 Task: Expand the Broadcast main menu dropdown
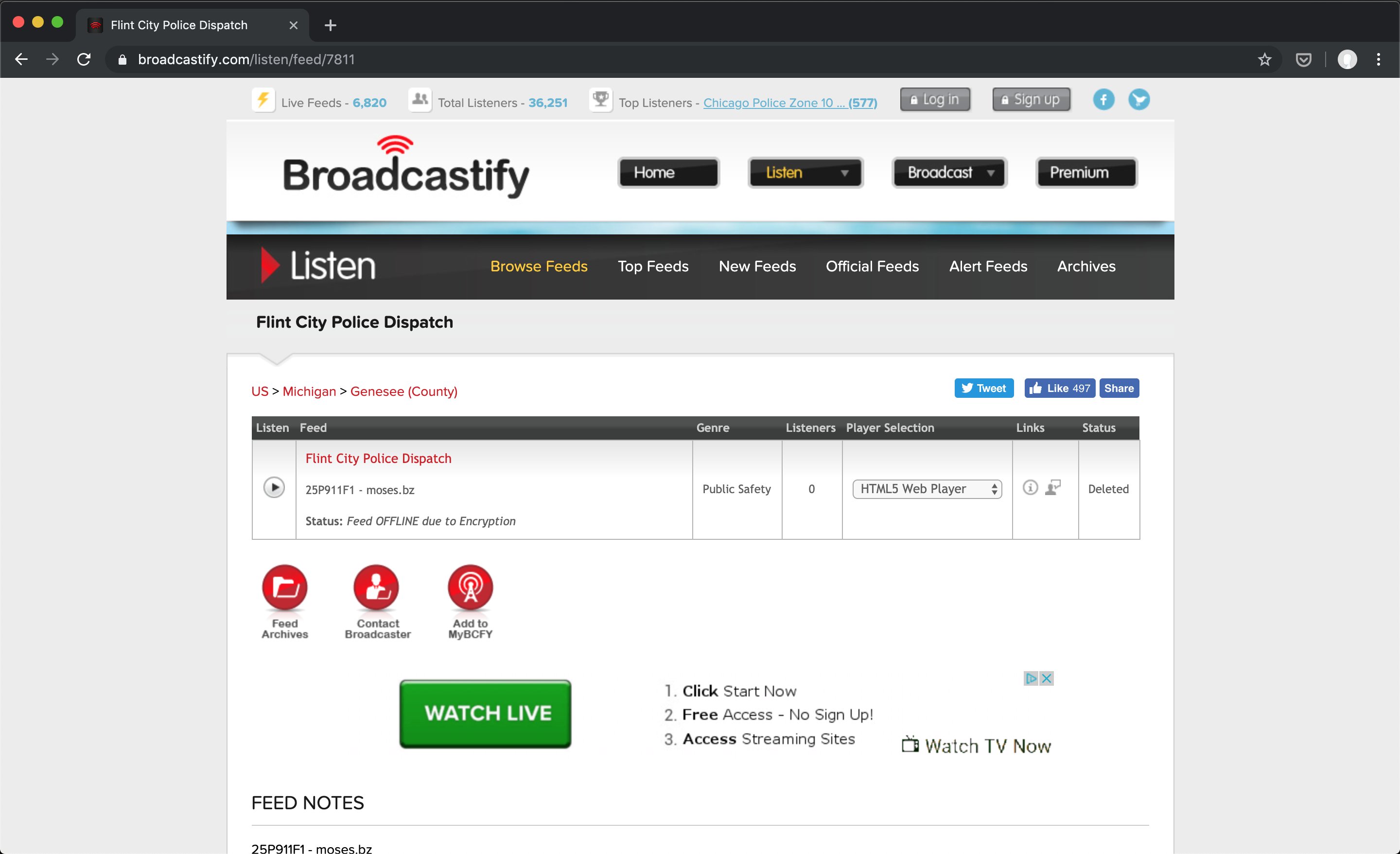(949, 172)
